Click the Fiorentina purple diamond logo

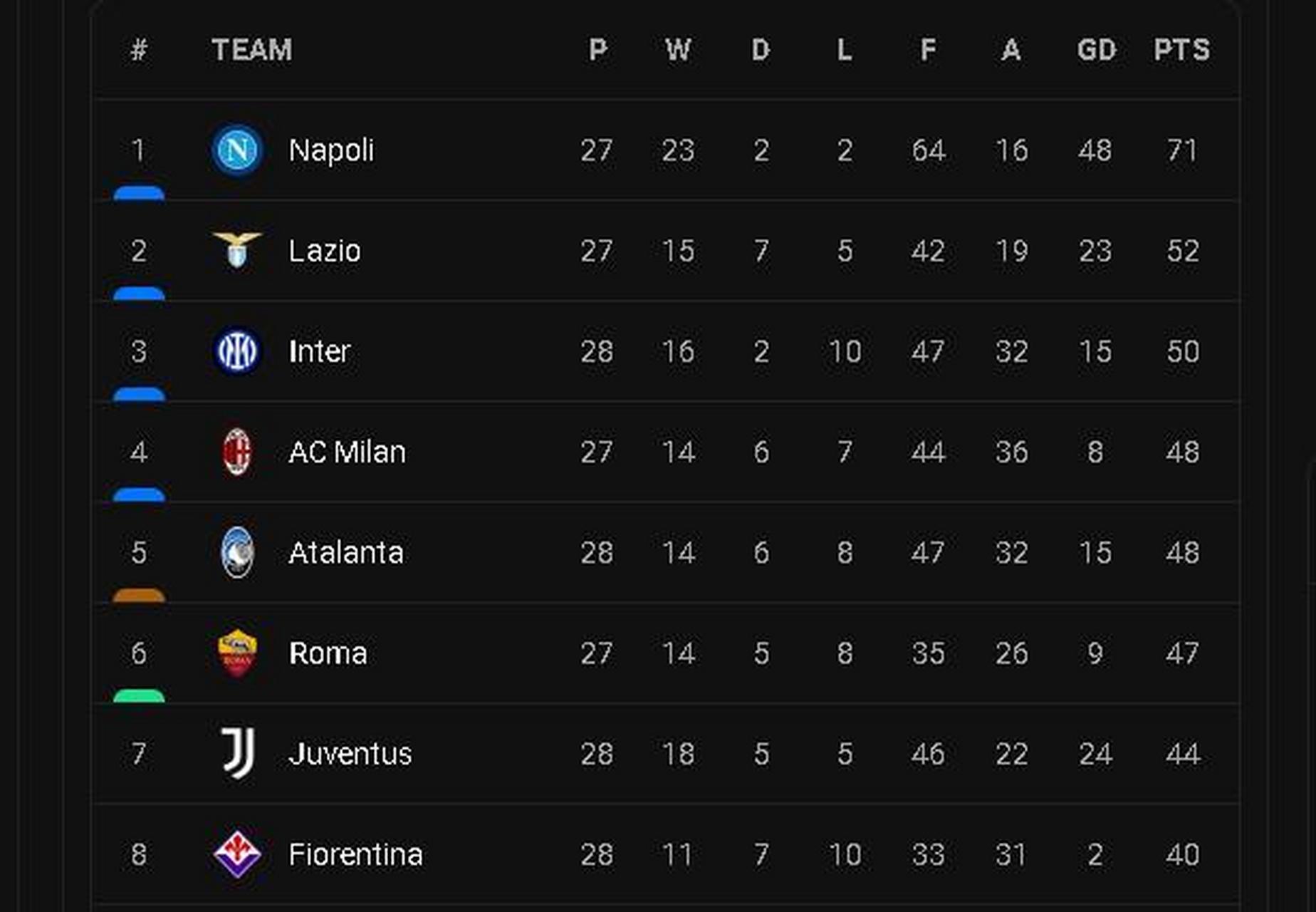point(237,854)
